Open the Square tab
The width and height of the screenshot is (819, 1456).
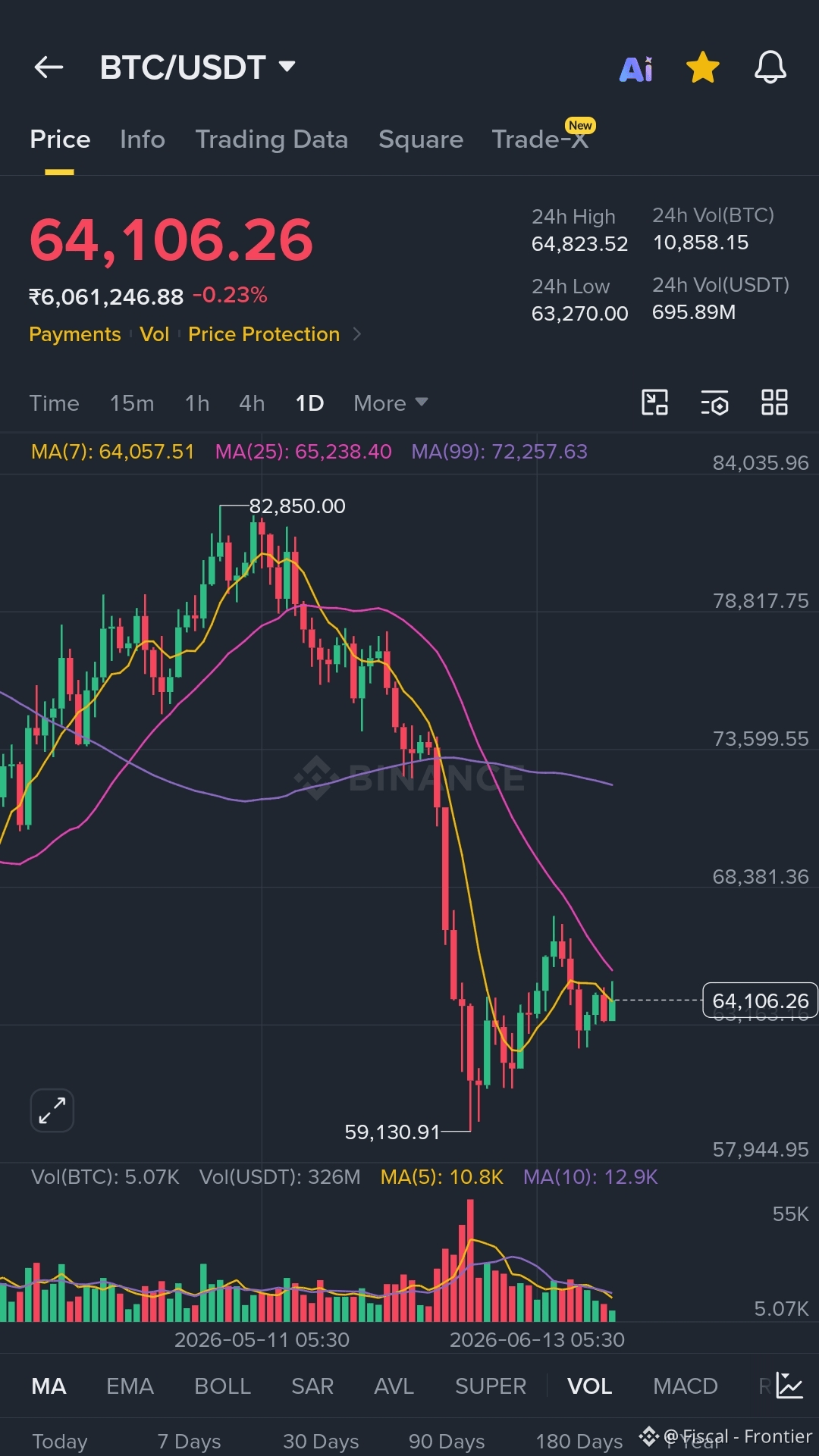[421, 139]
